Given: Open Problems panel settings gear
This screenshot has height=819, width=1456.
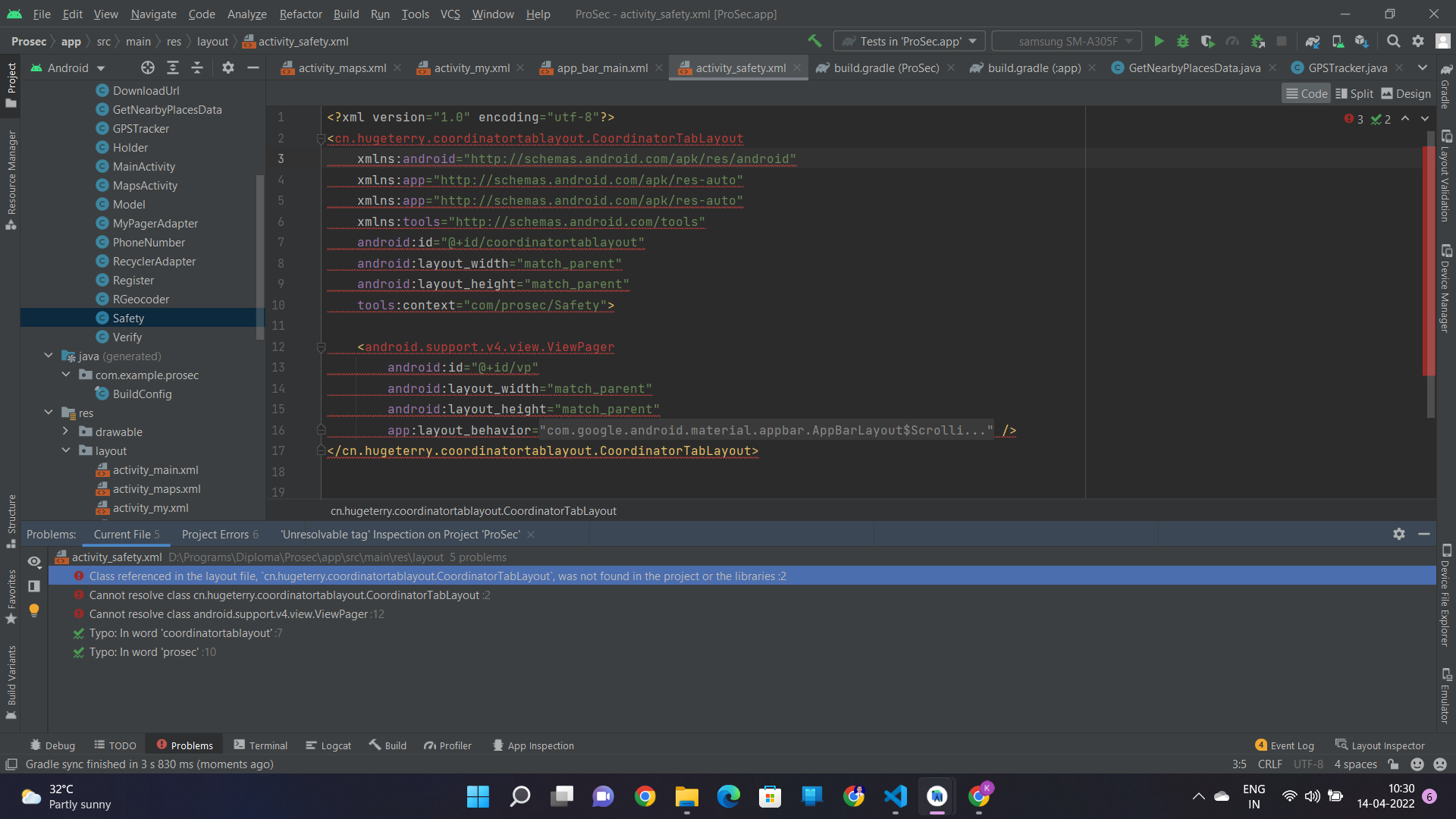Looking at the screenshot, I should [1399, 534].
